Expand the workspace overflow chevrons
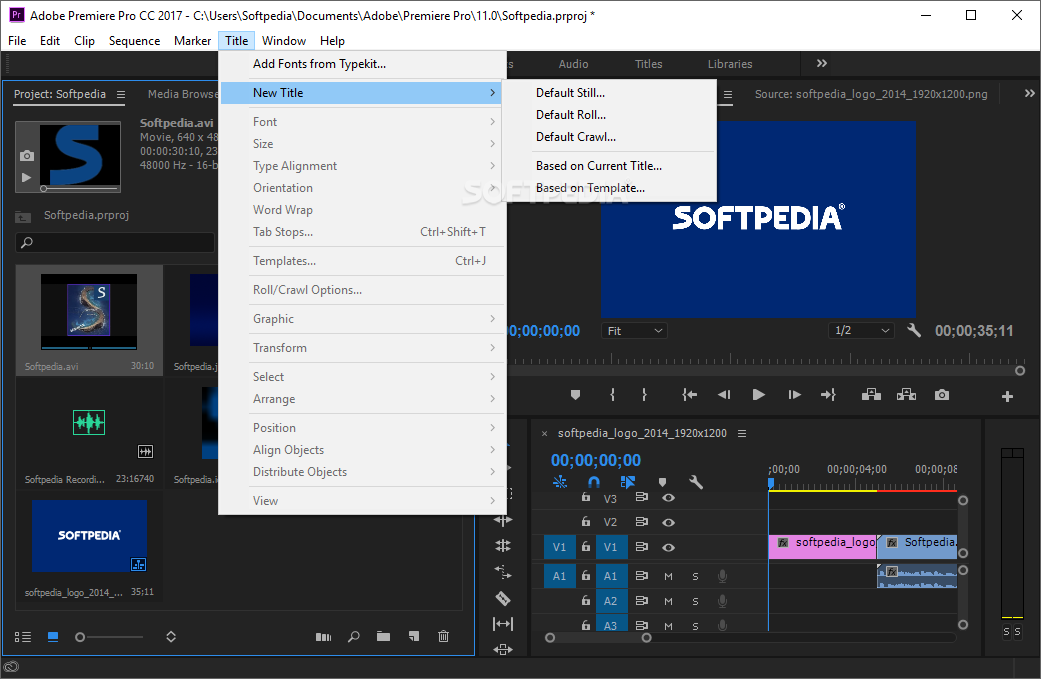 click(822, 64)
